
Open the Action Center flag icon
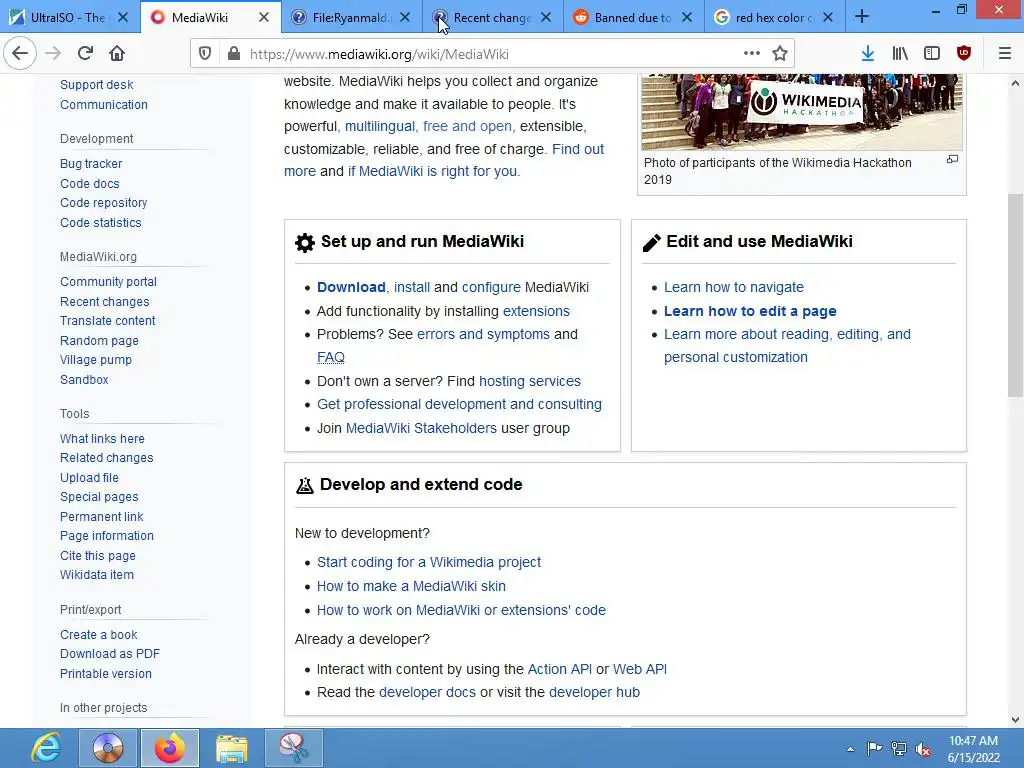(x=874, y=749)
